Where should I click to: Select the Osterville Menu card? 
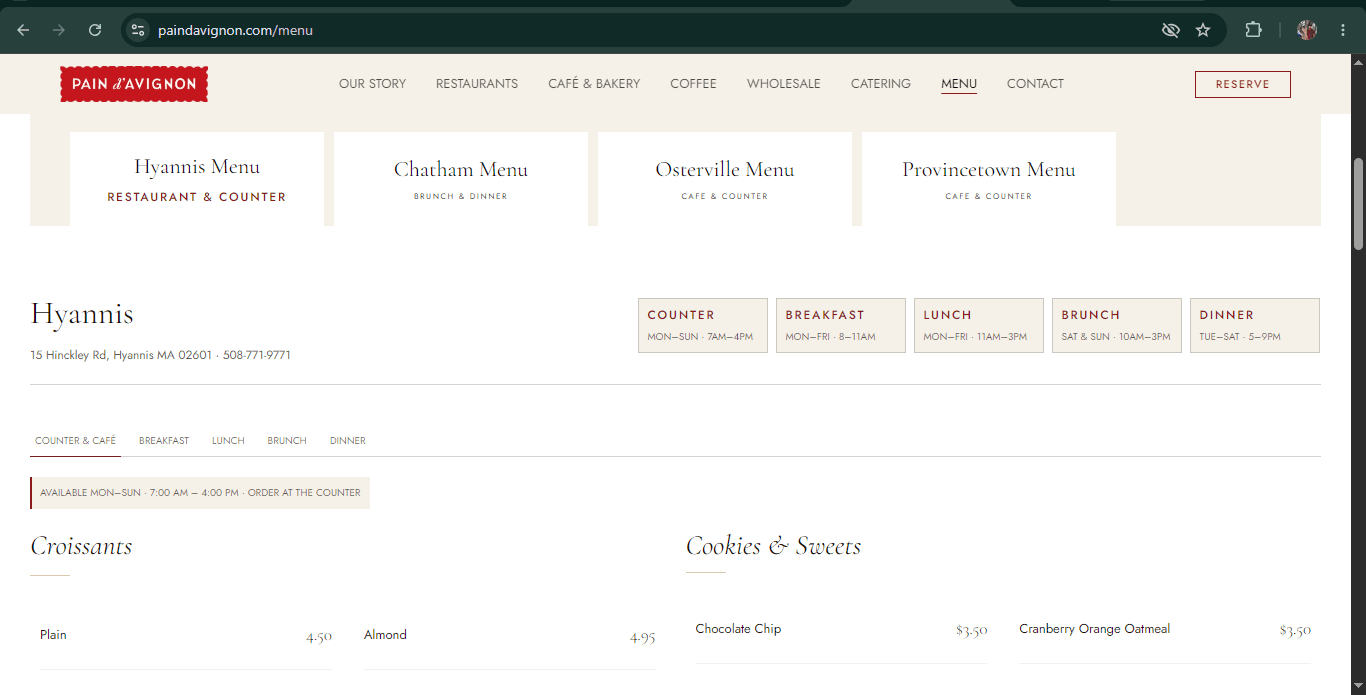pos(725,179)
